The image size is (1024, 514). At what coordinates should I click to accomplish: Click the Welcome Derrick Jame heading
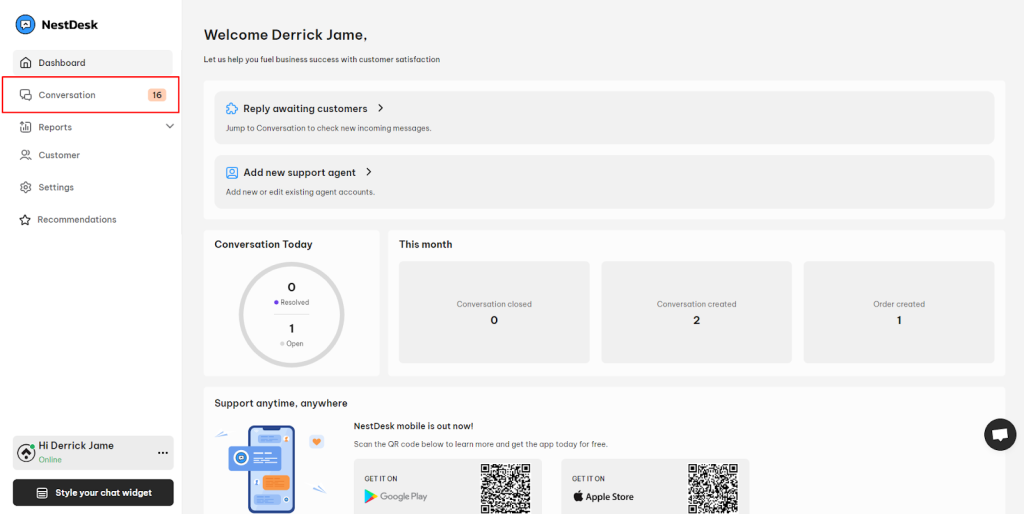pyautogui.click(x=285, y=35)
